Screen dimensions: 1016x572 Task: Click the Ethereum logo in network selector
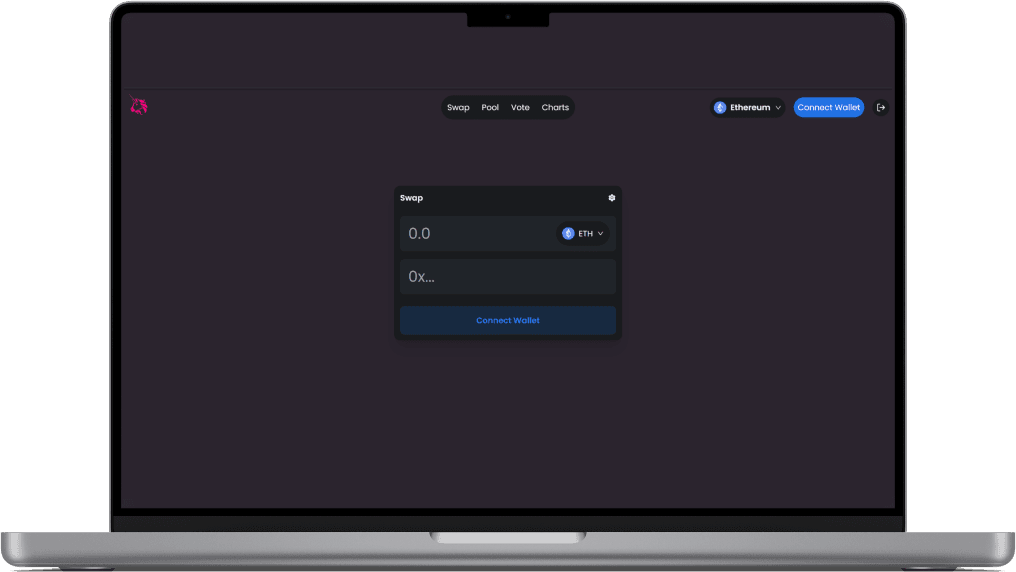click(720, 108)
